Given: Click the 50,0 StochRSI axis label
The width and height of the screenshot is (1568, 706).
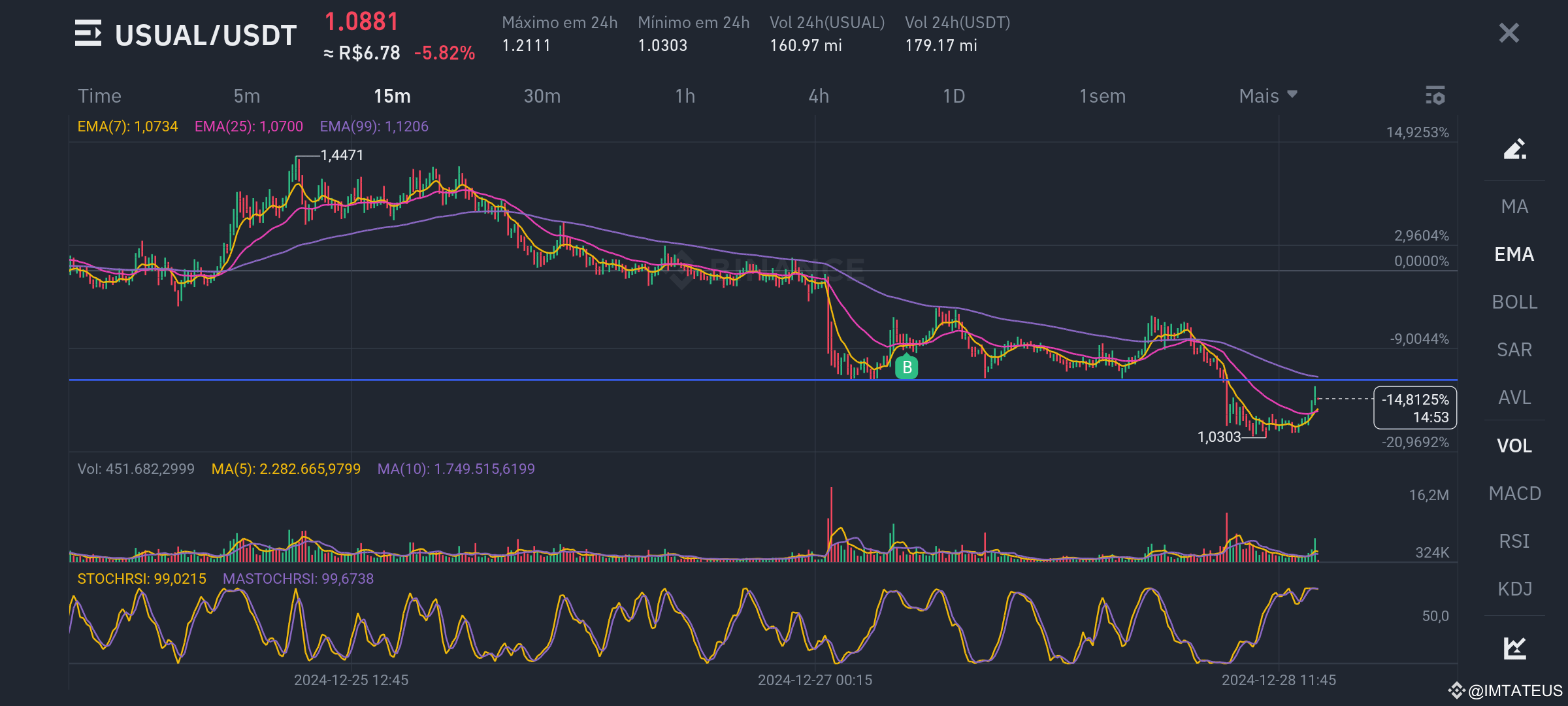Looking at the screenshot, I should (x=1435, y=616).
